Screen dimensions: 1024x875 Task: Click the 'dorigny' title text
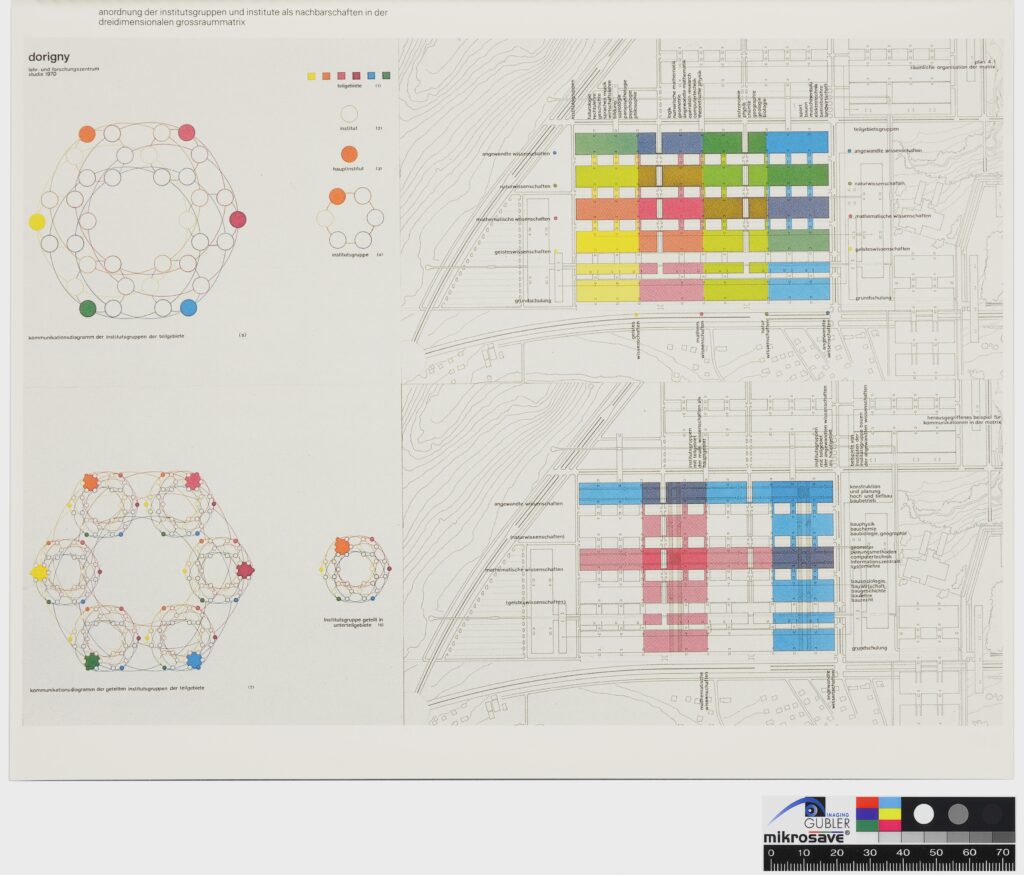(50, 57)
